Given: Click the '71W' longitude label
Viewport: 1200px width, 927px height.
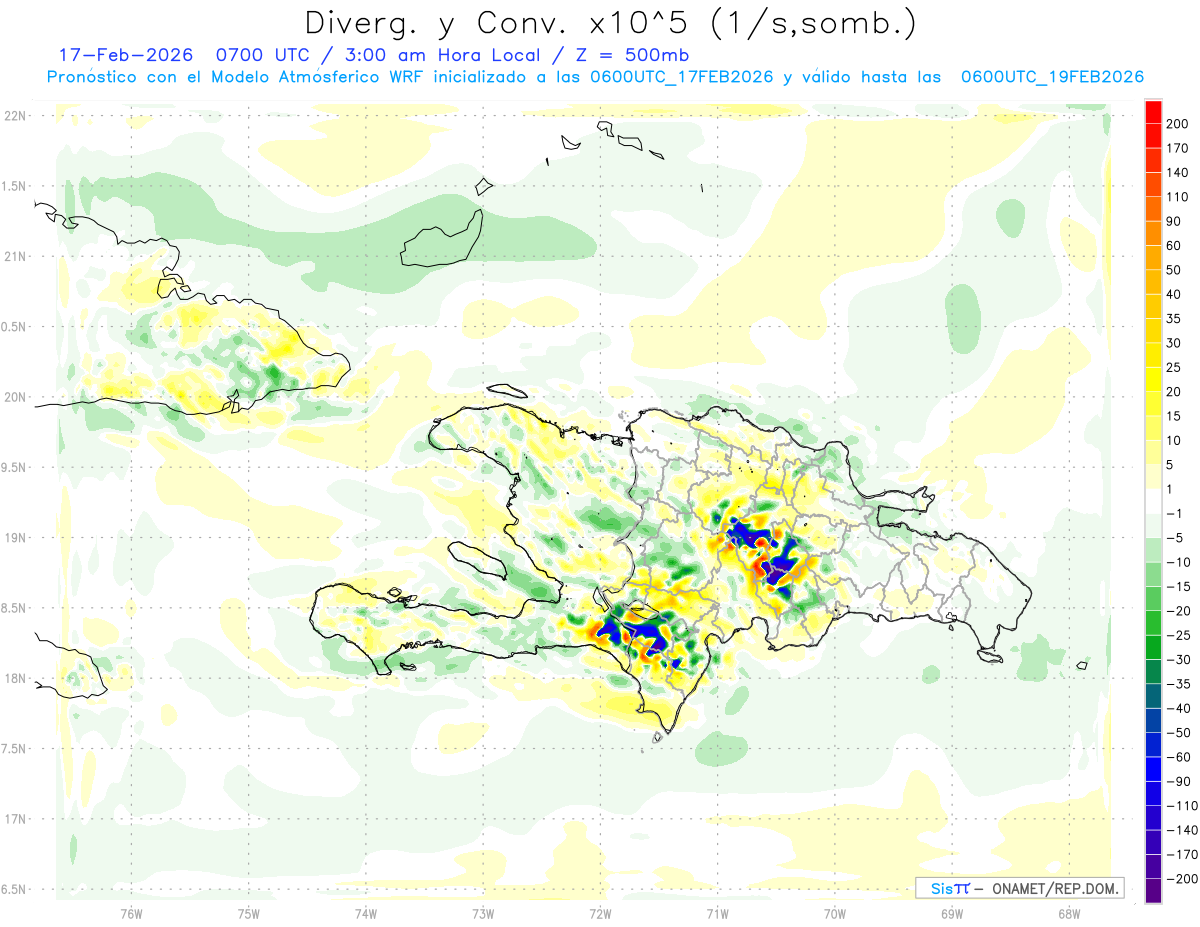Looking at the screenshot, I should click(x=717, y=913).
